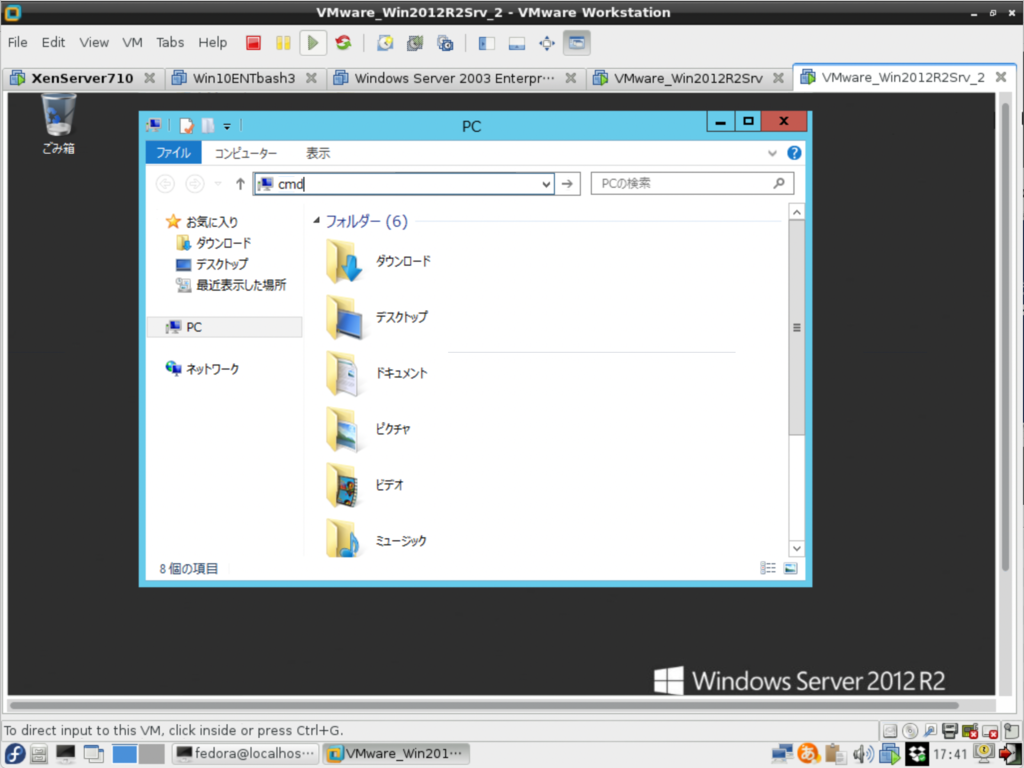Click the address bar Go arrow button
Viewport: 1024px width, 768px height.
point(568,184)
